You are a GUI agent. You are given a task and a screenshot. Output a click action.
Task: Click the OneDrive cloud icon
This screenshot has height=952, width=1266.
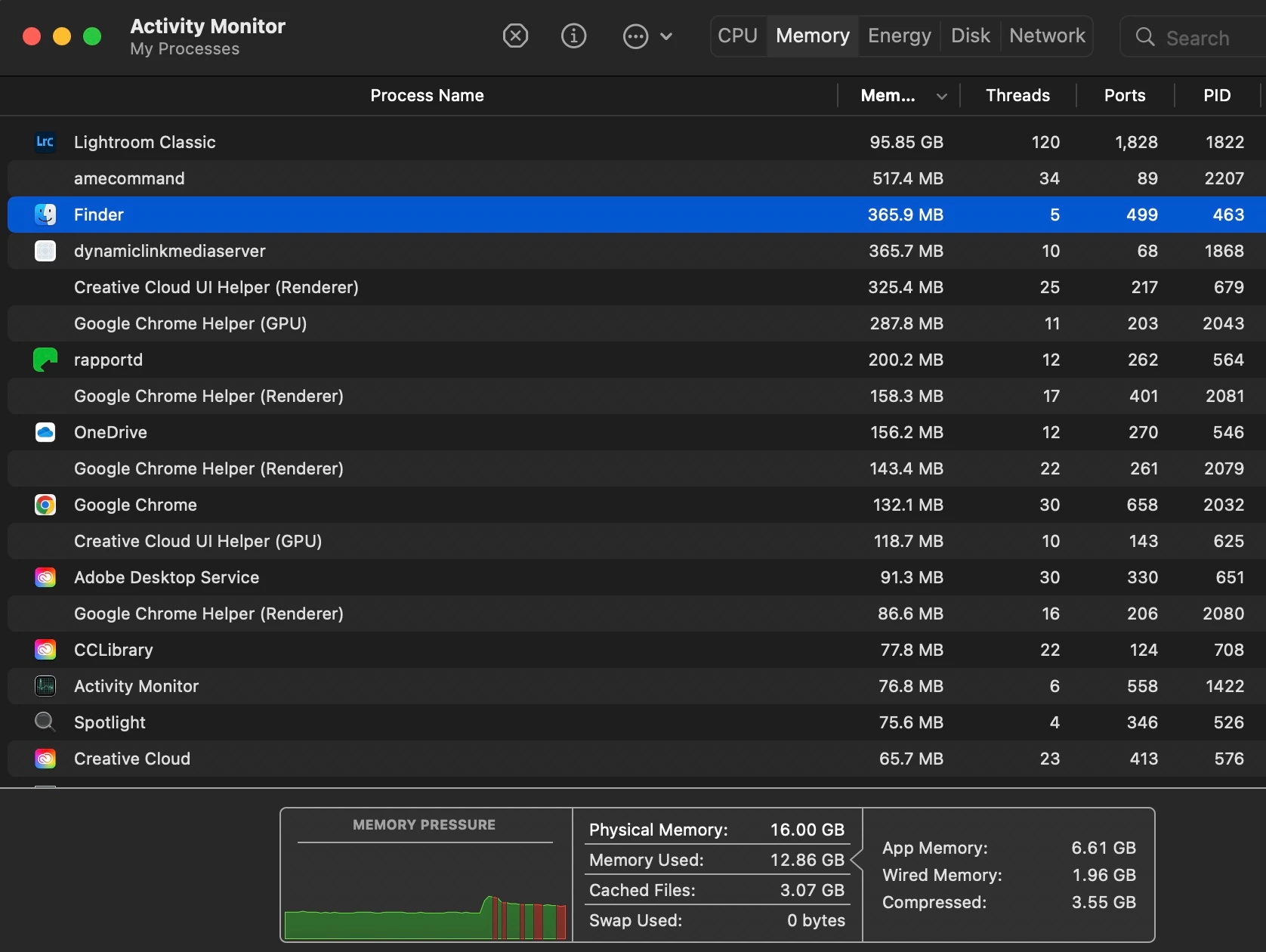(x=45, y=432)
